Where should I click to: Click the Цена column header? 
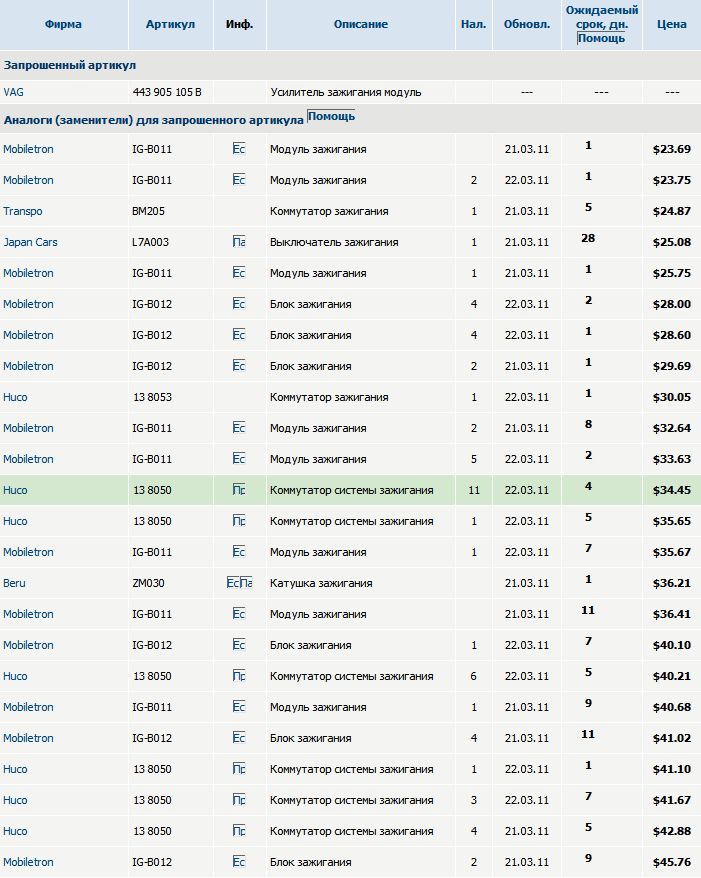pos(671,23)
